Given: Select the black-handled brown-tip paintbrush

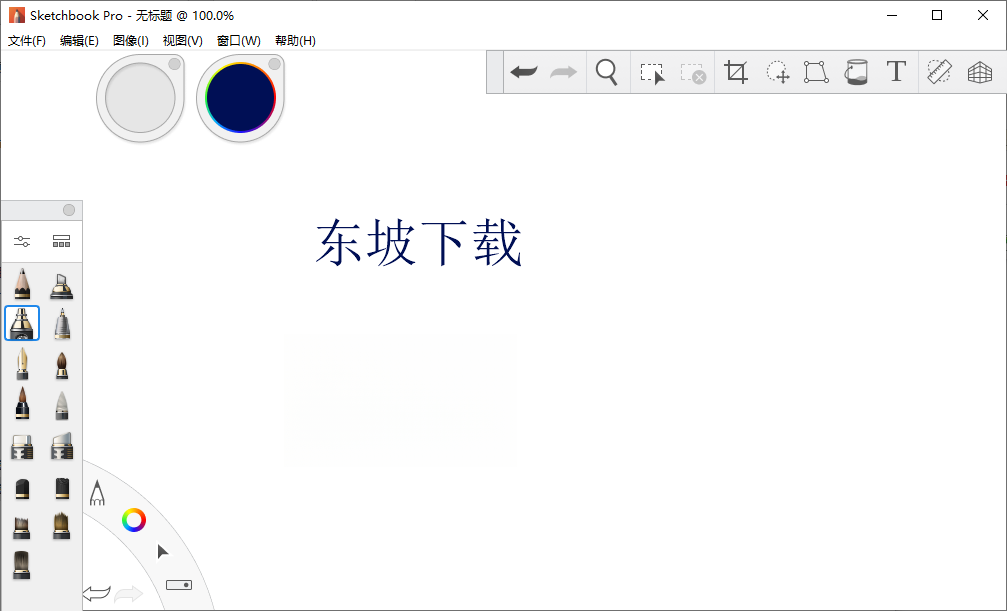Looking at the screenshot, I should coord(22,403).
